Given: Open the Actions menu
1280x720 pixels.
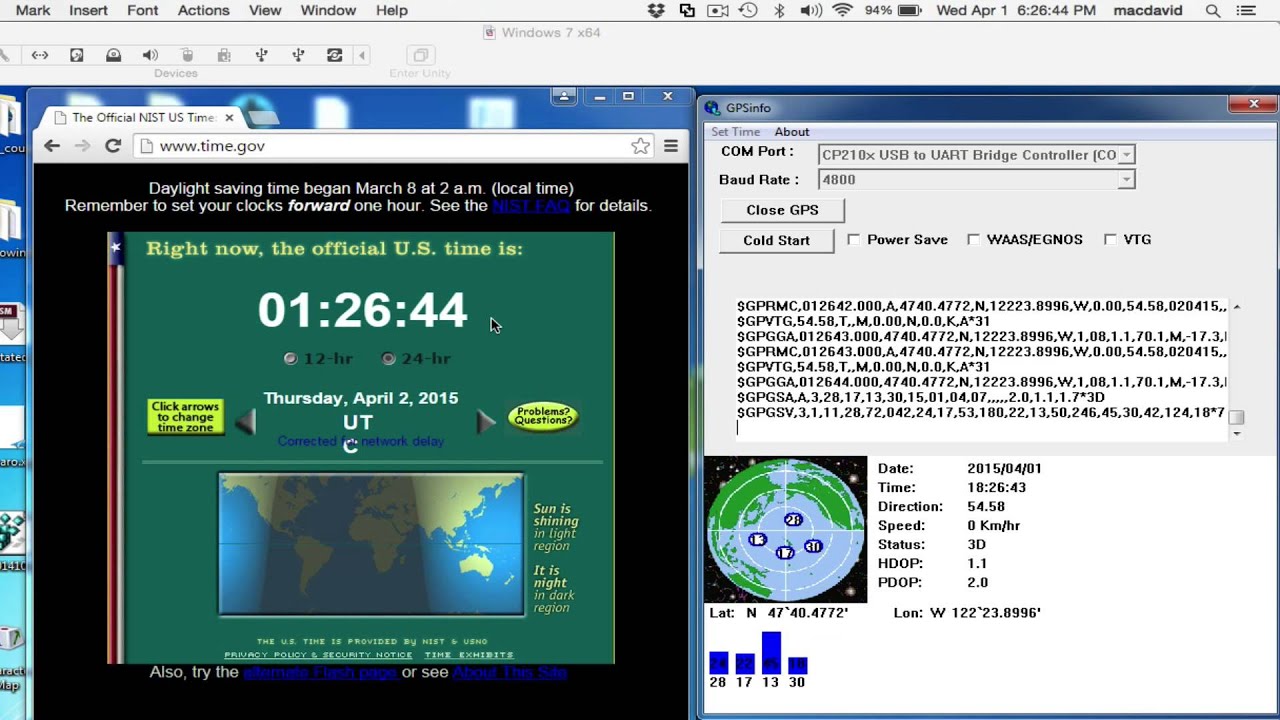Looking at the screenshot, I should 203,10.
